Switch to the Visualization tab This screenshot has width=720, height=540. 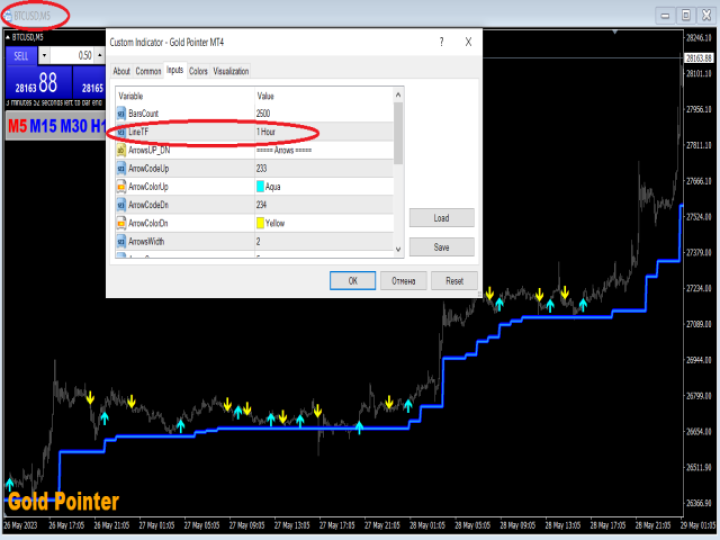click(231, 71)
